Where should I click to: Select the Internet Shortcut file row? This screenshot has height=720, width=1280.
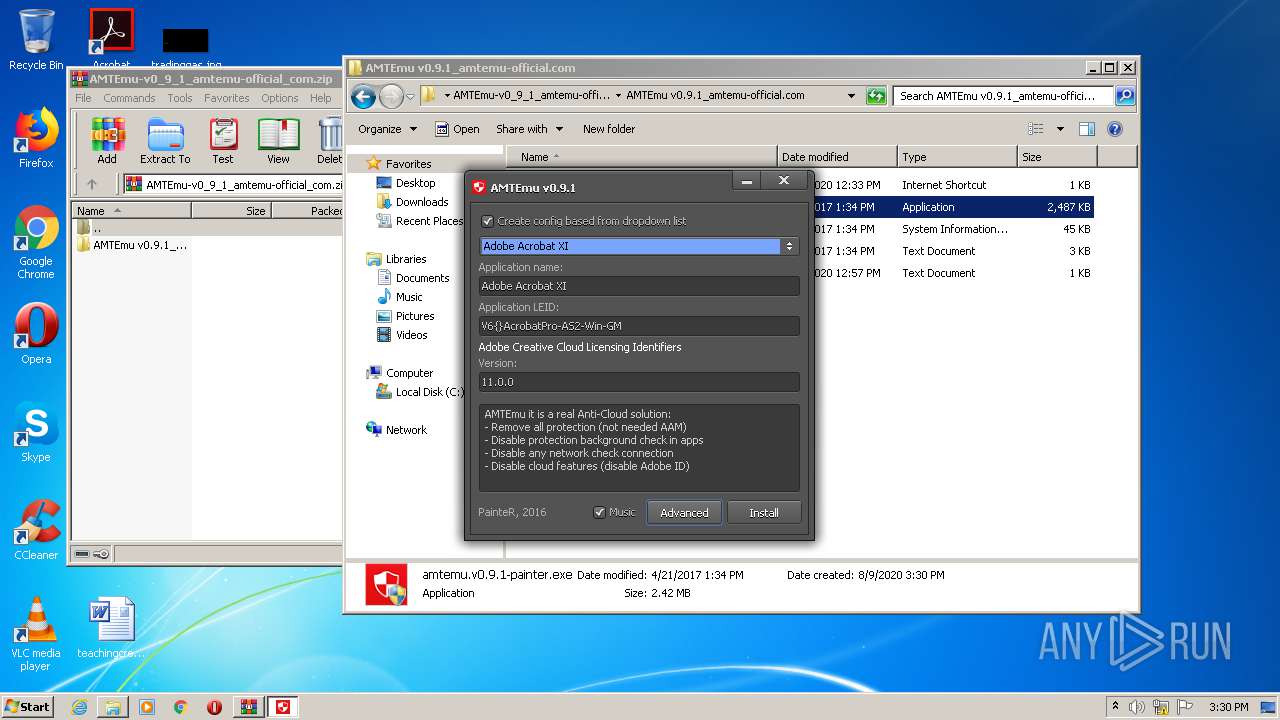(954, 185)
